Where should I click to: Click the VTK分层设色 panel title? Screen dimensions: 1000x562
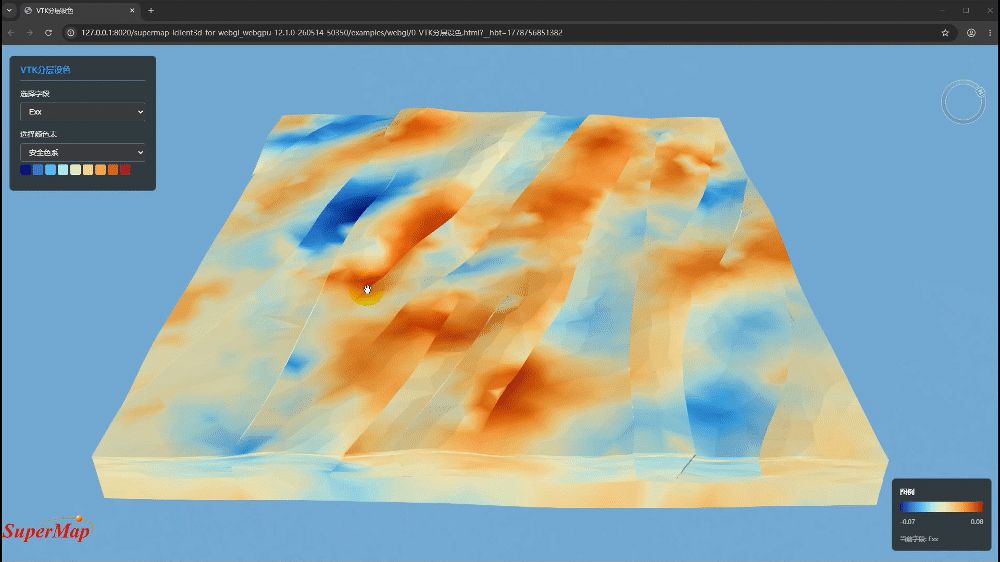tap(45, 70)
